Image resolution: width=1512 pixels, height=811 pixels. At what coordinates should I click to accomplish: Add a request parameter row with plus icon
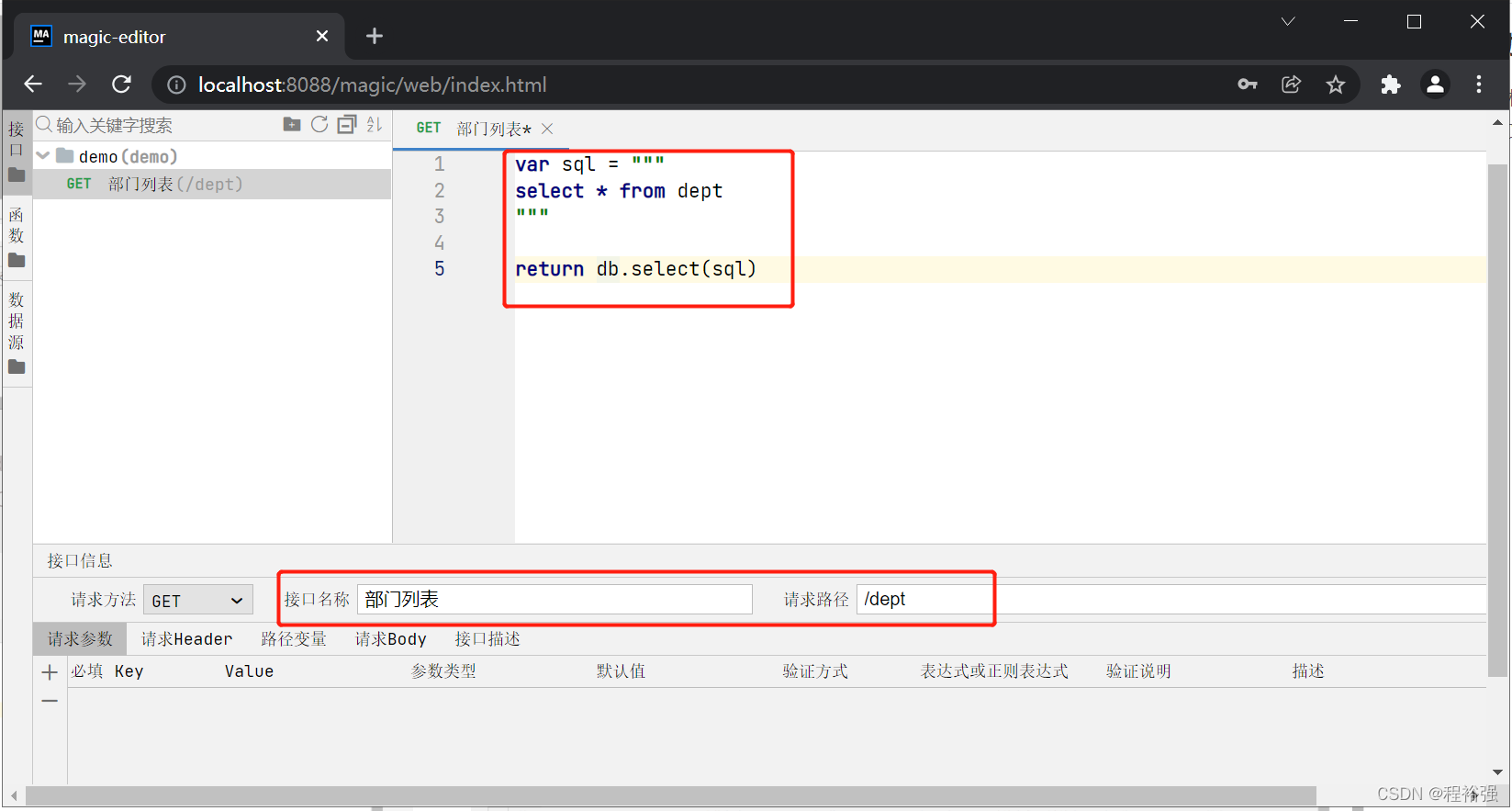50,672
